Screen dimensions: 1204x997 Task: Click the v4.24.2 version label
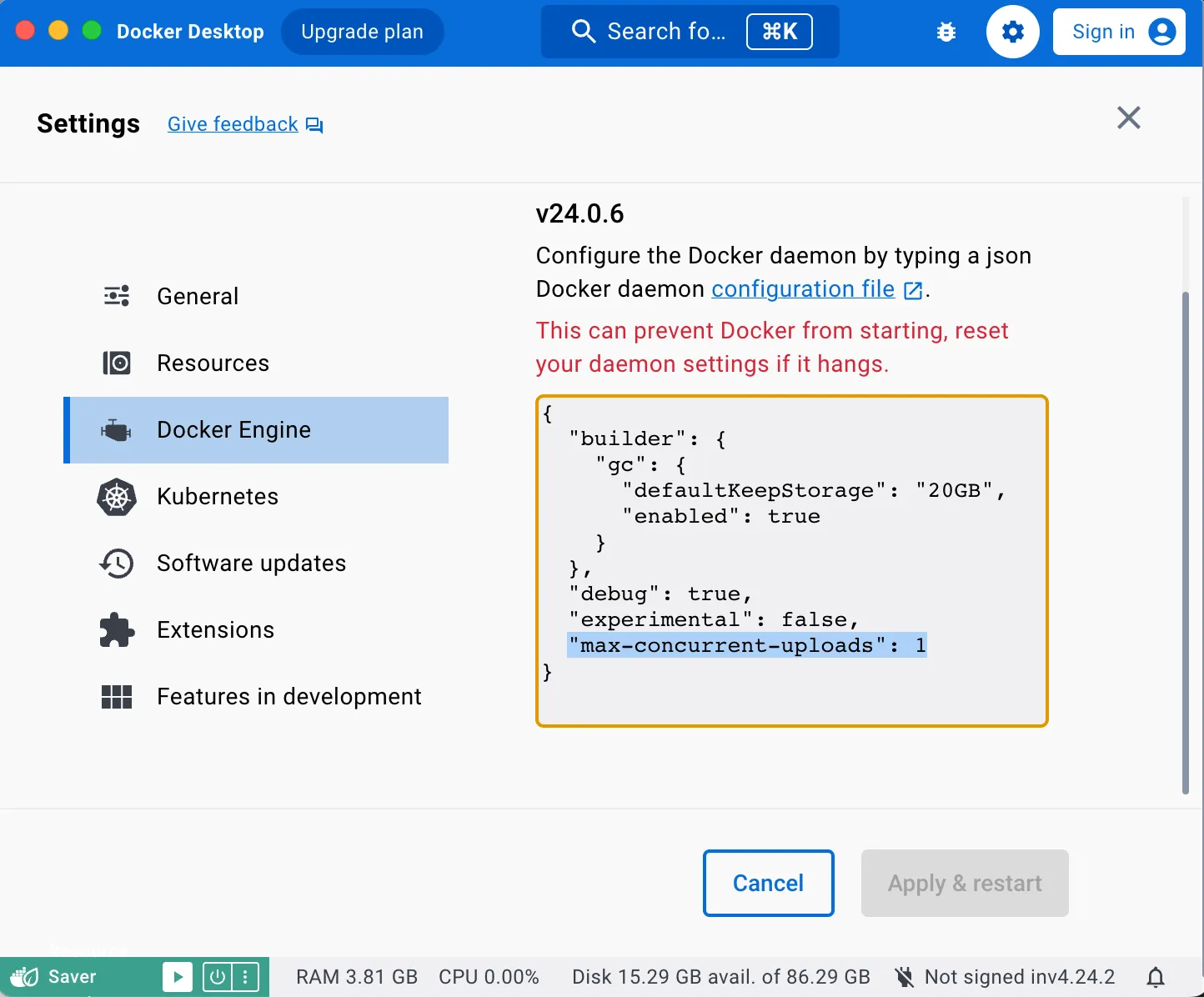pos(1081,977)
